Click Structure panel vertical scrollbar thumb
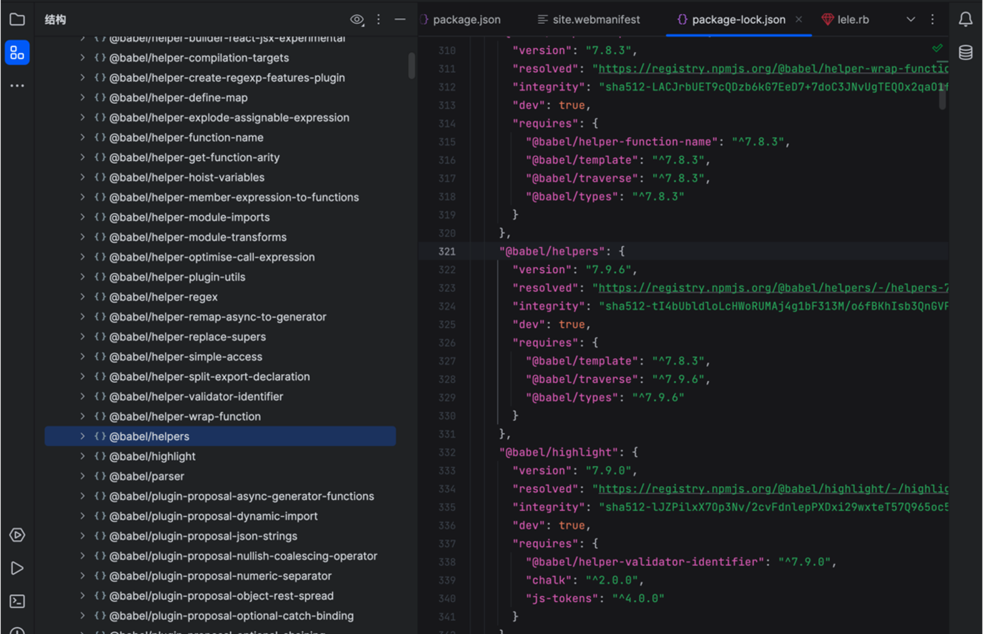The image size is (983, 634). click(411, 65)
